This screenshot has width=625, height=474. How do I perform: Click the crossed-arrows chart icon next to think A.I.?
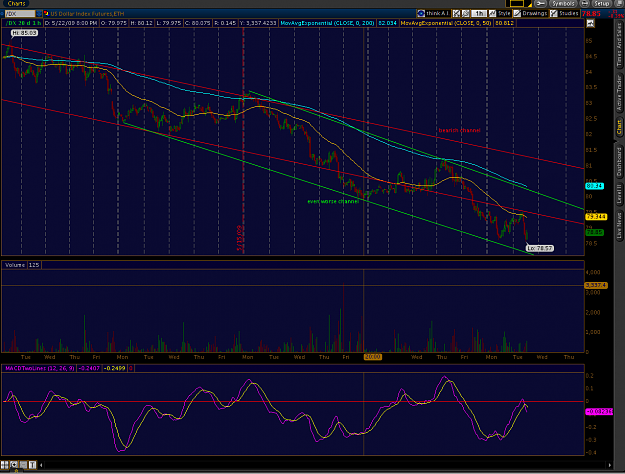click(456, 13)
